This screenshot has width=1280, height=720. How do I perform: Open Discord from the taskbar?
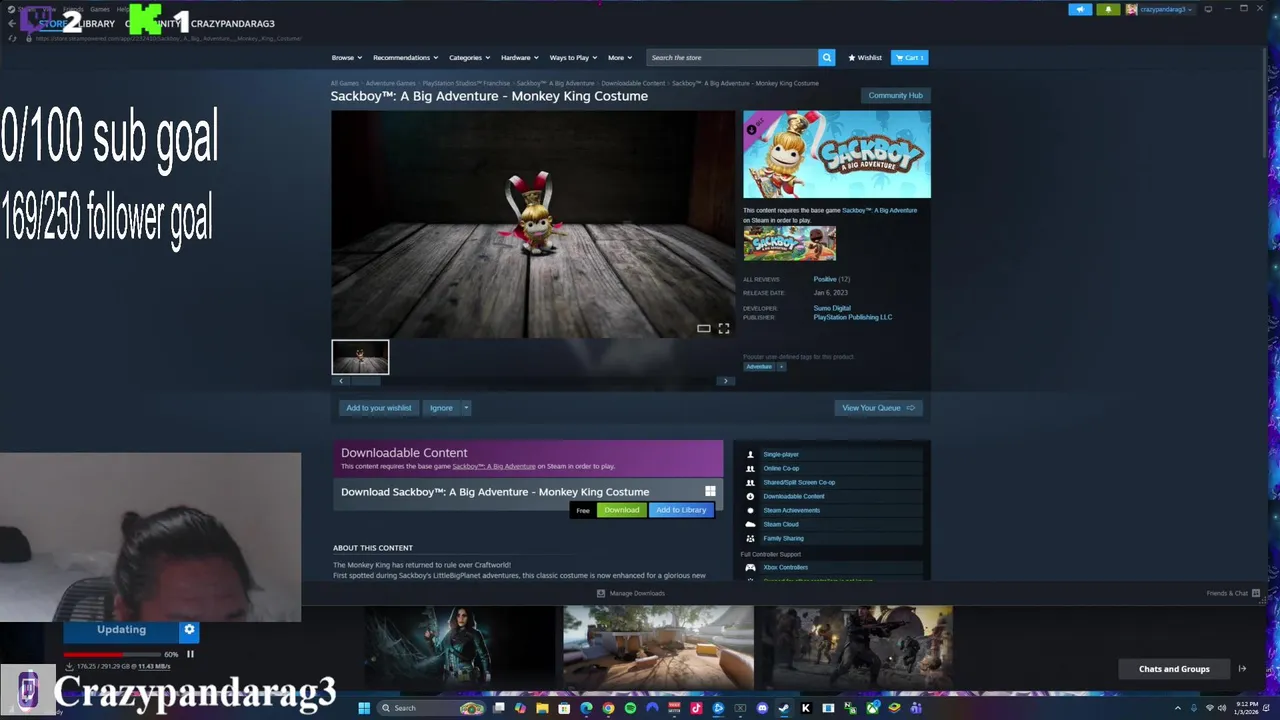click(762, 708)
